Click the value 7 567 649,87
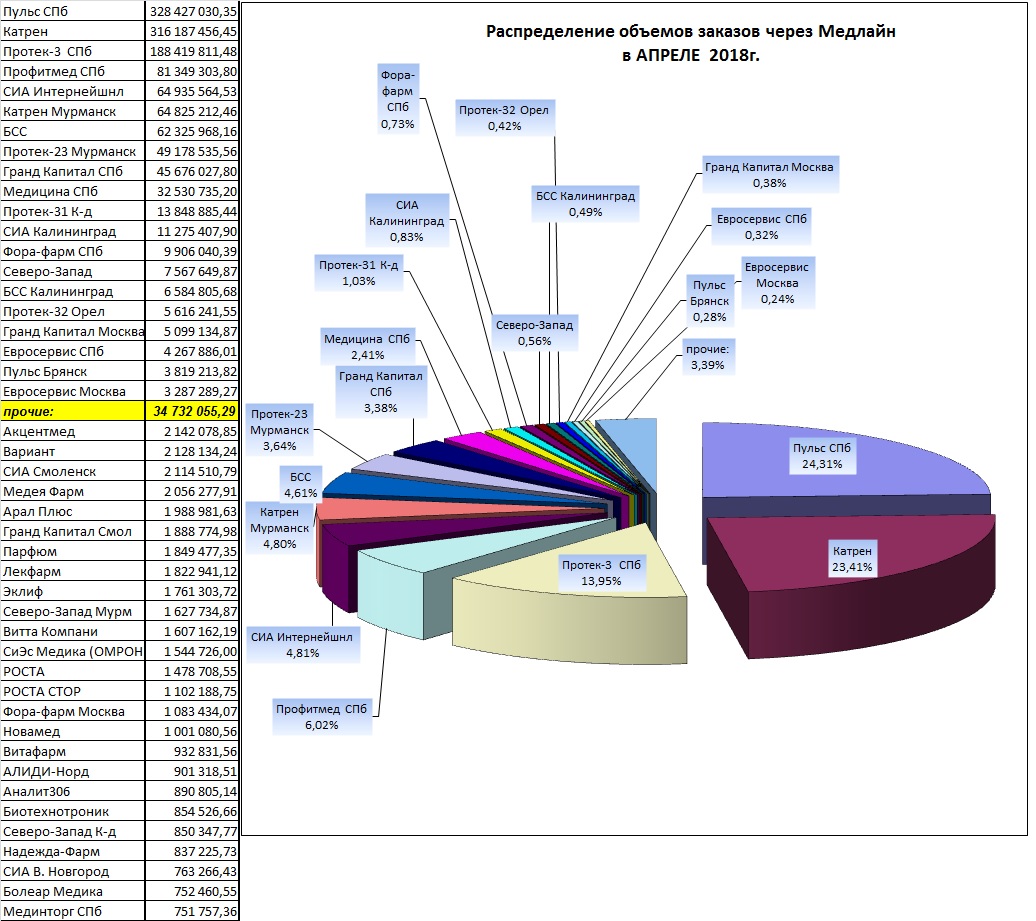This screenshot has height=921, width=1036. (x=192, y=272)
